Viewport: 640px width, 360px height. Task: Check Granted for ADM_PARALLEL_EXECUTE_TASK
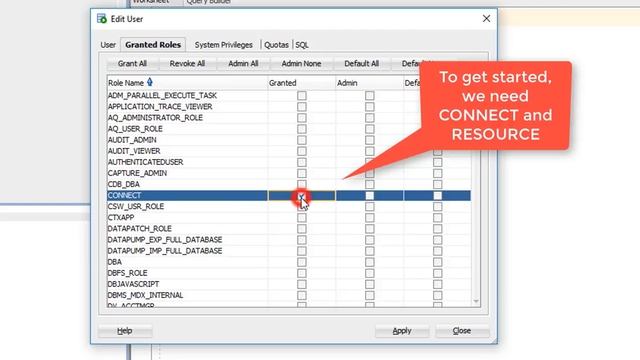pos(302,96)
